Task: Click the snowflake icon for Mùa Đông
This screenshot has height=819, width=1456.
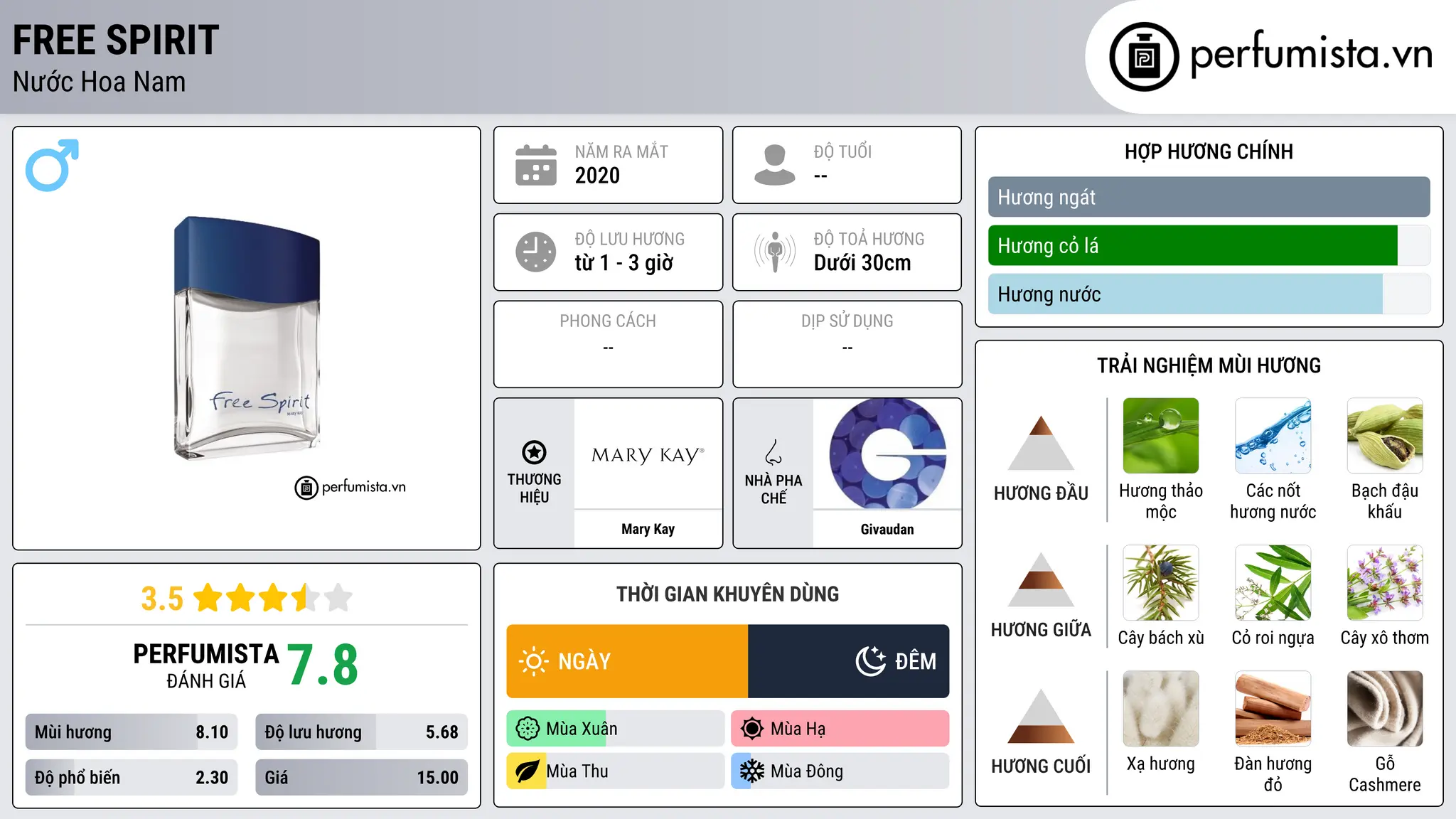Action: click(x=751, y=771)
